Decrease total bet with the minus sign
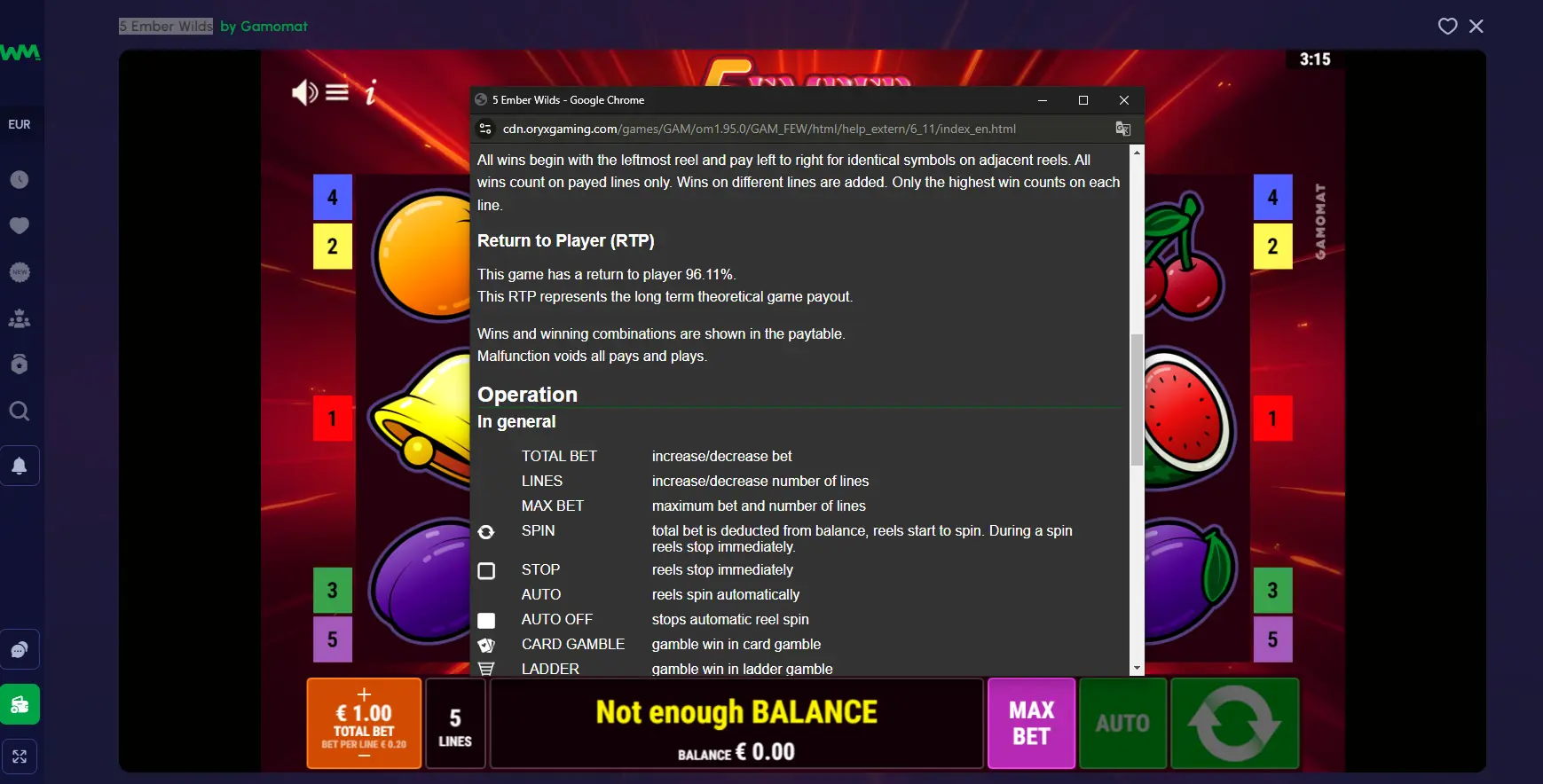Viewport: 1543px width, 784px height. coord(364,757)
